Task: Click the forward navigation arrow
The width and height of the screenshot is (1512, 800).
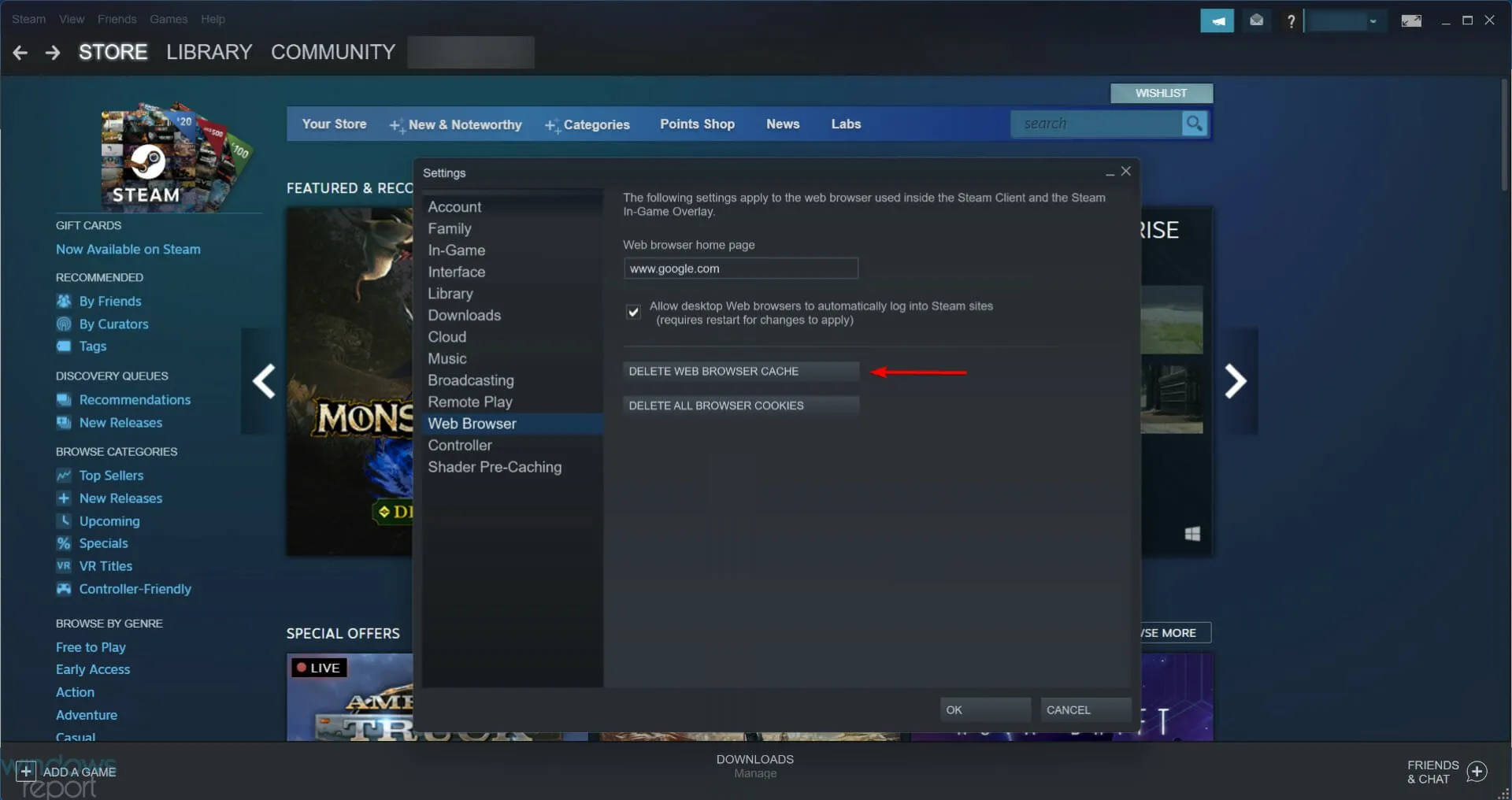Action: point(53,53)
